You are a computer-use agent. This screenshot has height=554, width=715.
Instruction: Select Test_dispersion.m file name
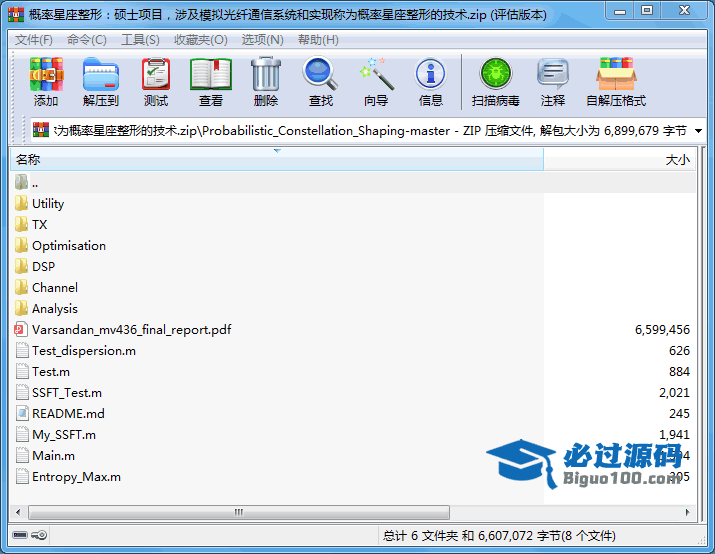(84, 351)
